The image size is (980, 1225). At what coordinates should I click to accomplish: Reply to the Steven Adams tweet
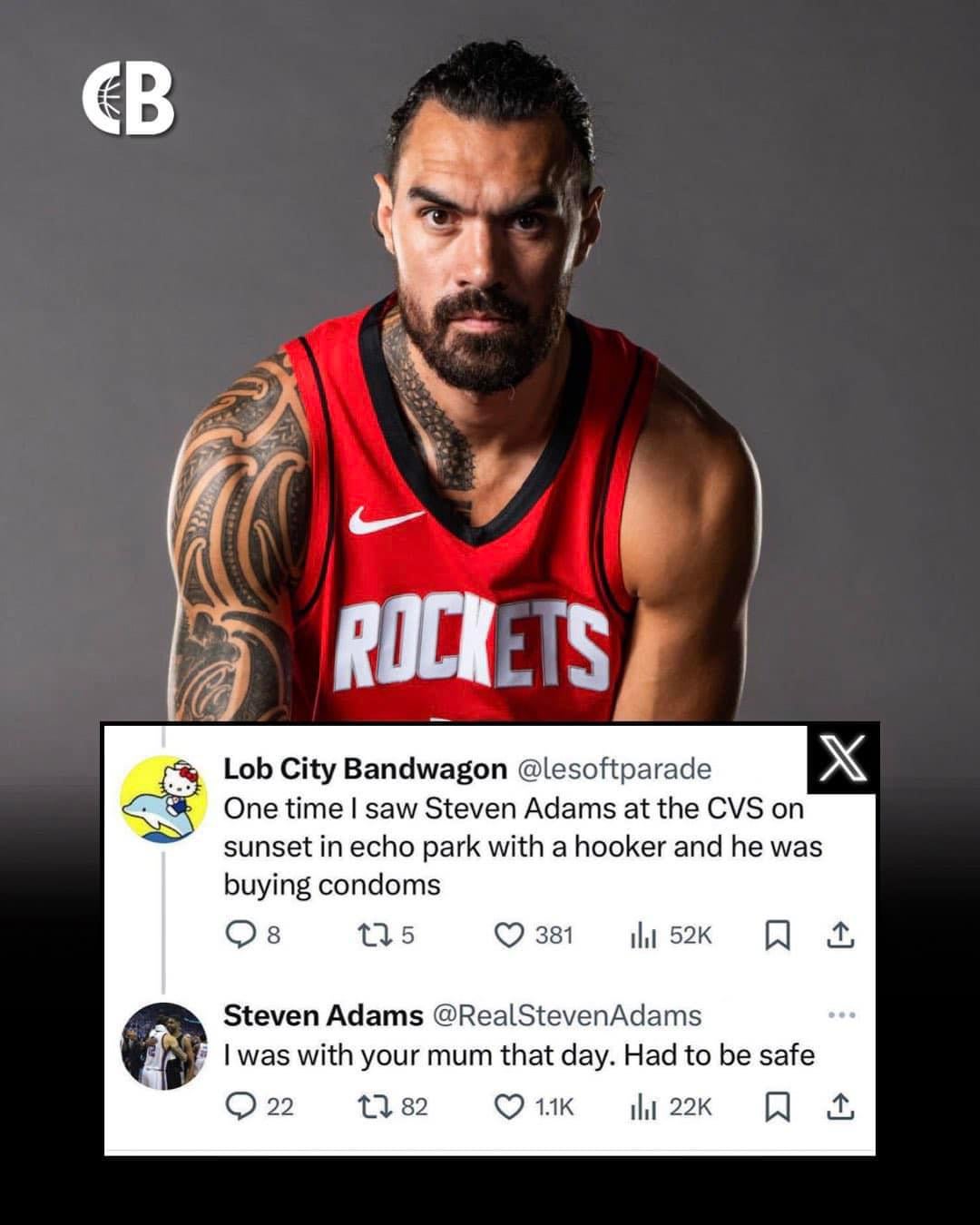pos(259,1106)
